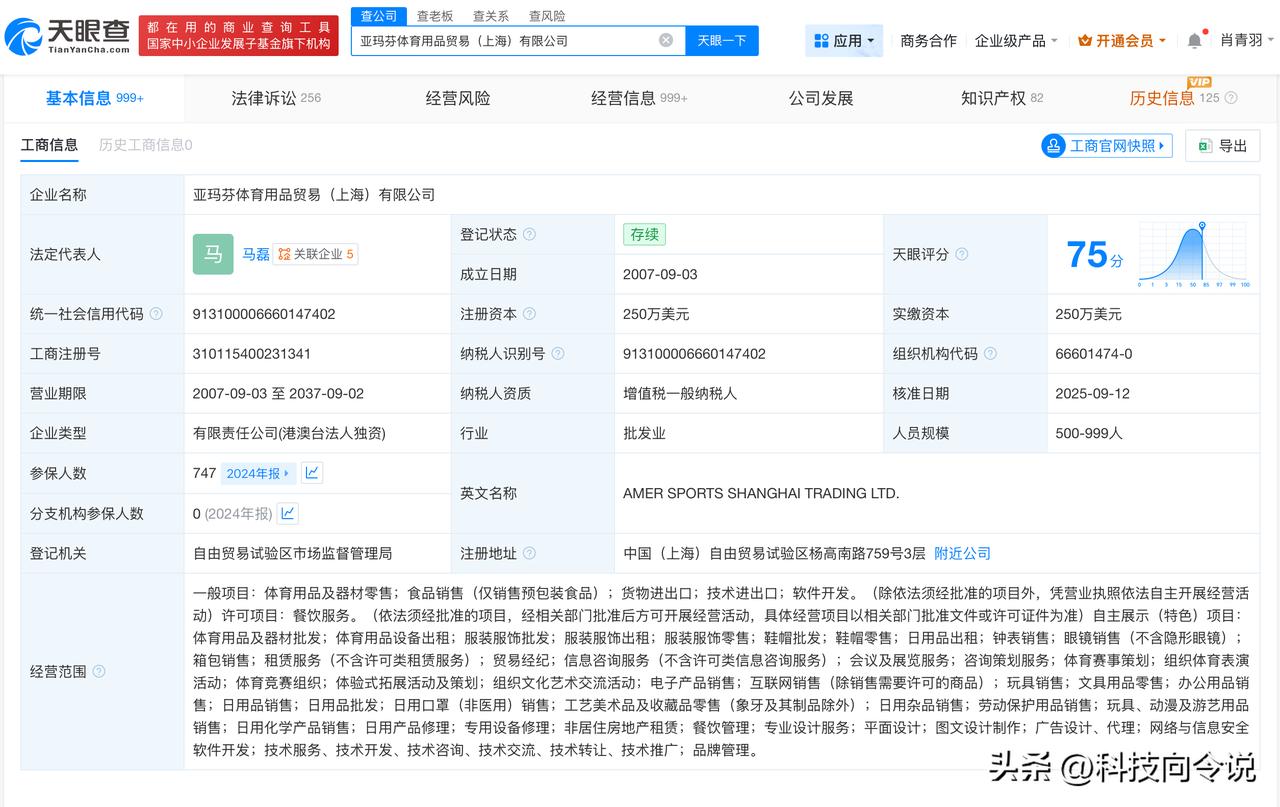The height and width of the screenshot is (807, 1280).
Task: Click the taxpayer qualification 增值税一般纳税人
Action: (680, 394)
